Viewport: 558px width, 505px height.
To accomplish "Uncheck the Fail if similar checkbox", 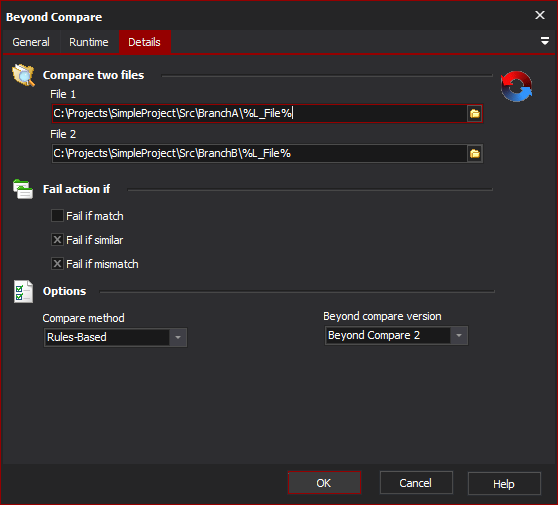I will coord(57,240).
